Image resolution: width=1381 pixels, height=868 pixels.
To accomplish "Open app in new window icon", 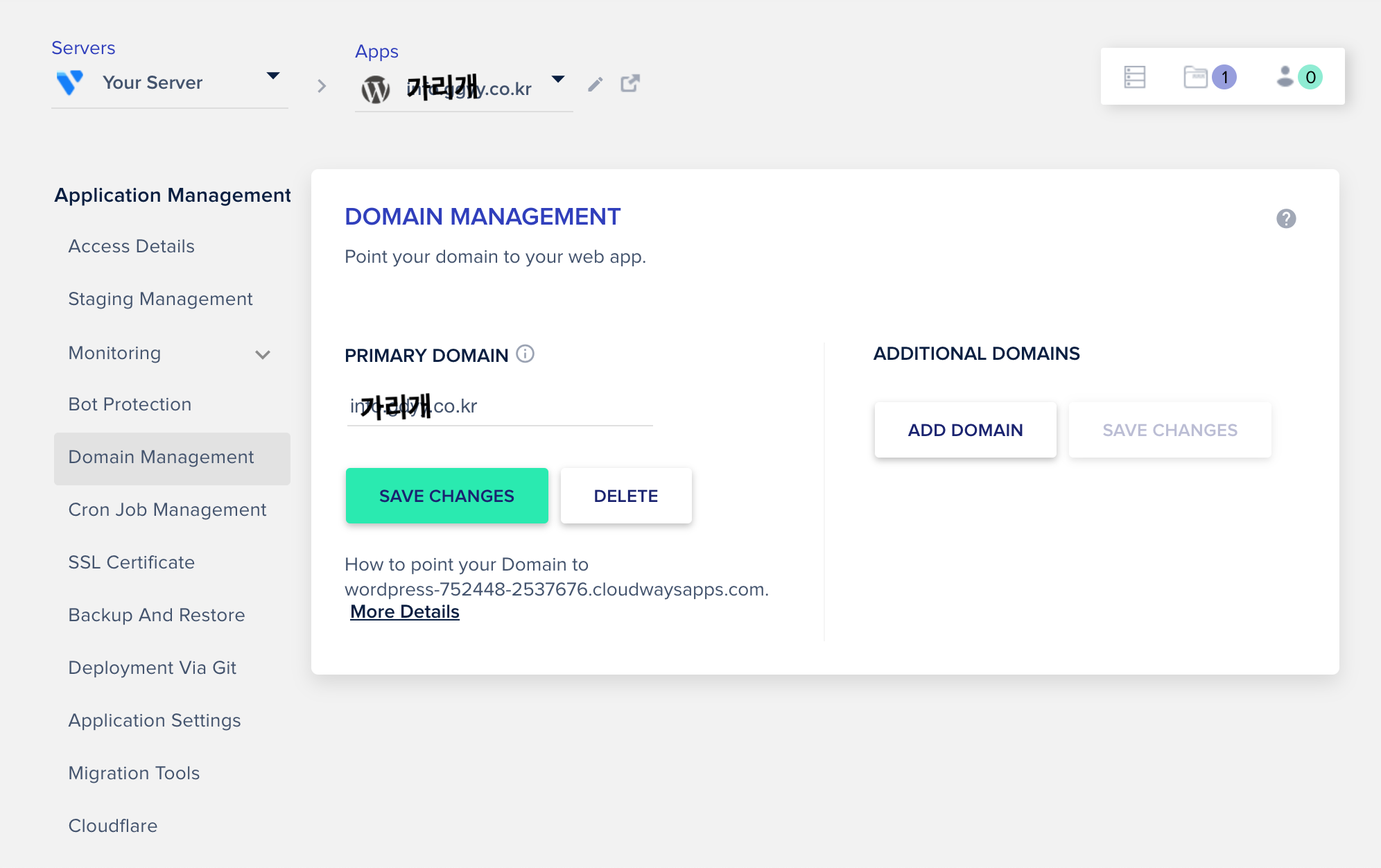I will point(629,84).
